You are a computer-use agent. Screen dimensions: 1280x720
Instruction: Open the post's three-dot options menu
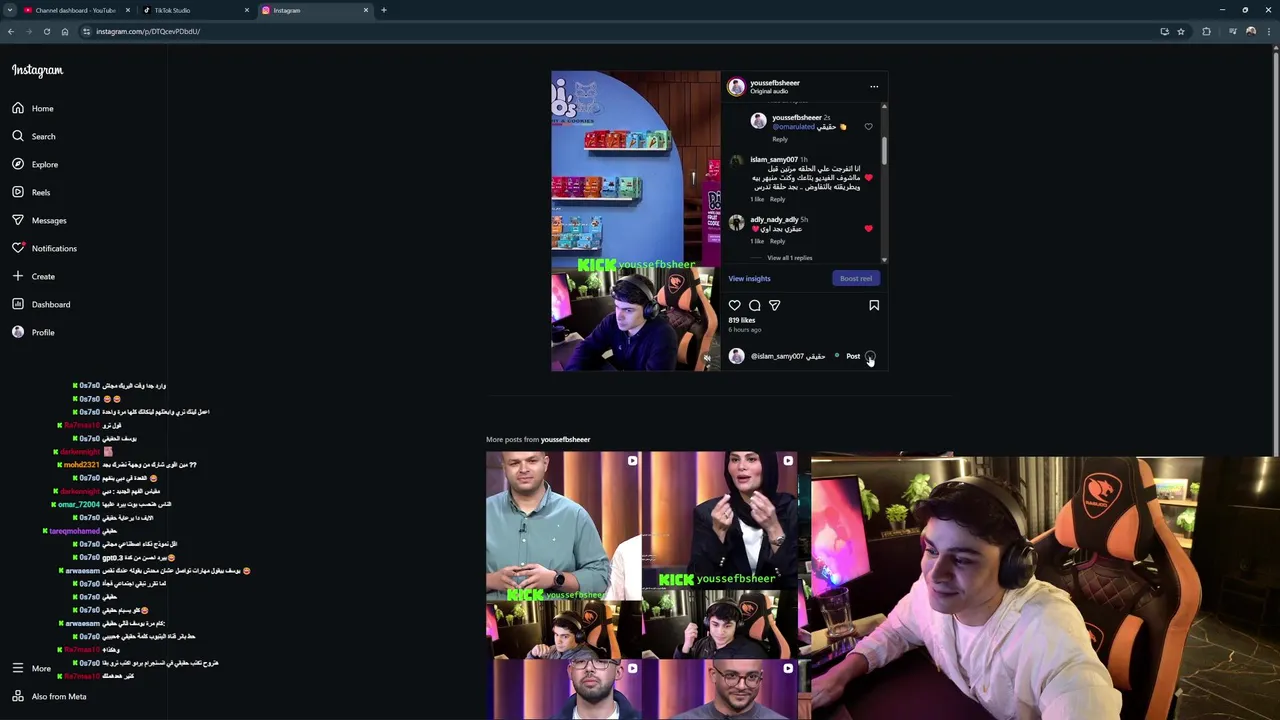click(874, 87)
